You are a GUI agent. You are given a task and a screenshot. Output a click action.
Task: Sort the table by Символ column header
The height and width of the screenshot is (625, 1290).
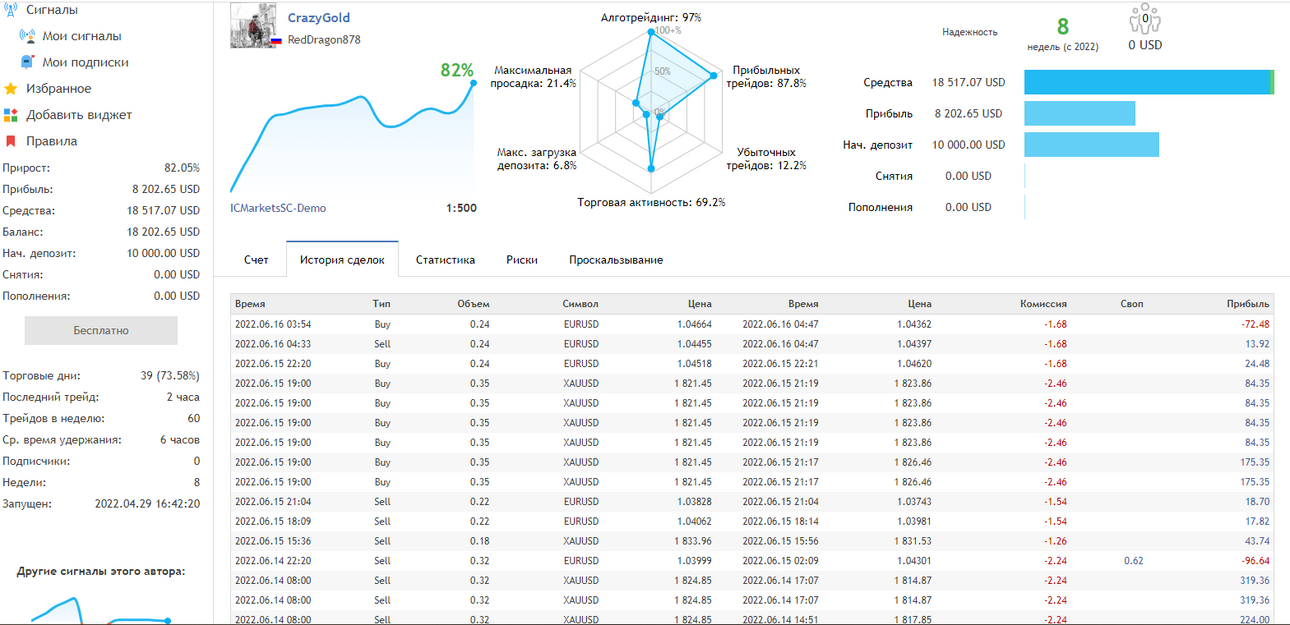(x=581, y=304)
